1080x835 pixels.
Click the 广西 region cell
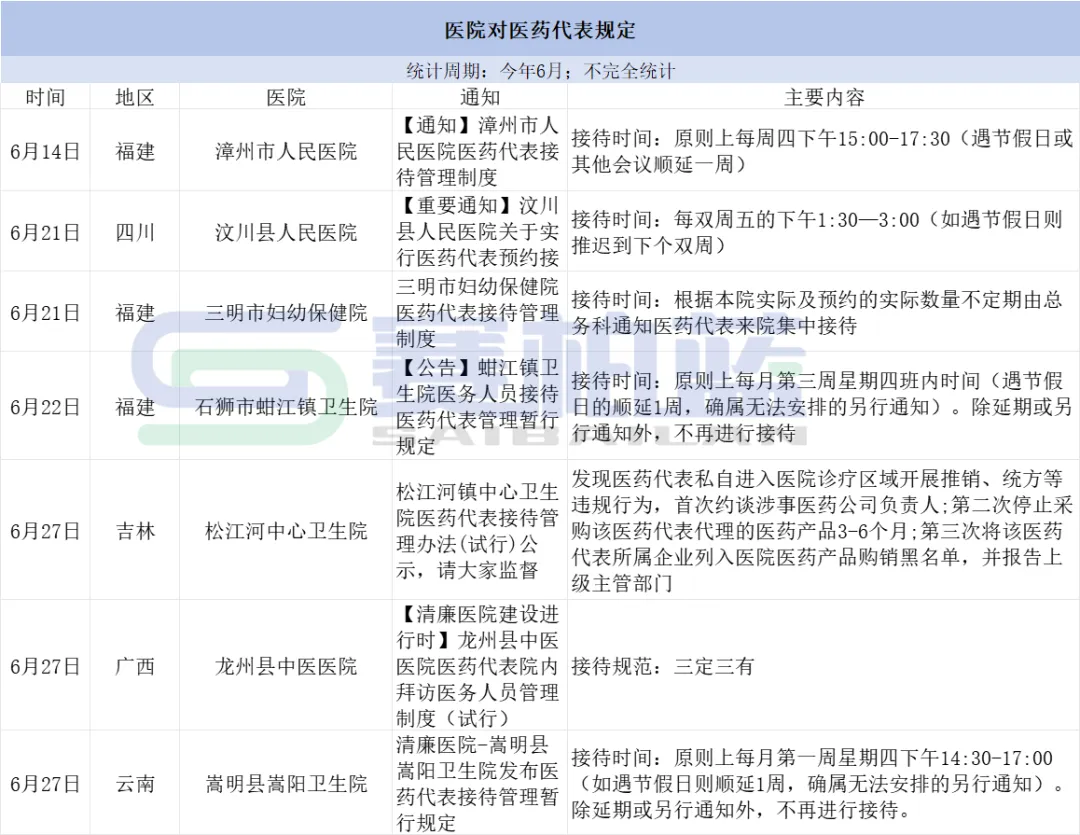(x=135, y=666)
